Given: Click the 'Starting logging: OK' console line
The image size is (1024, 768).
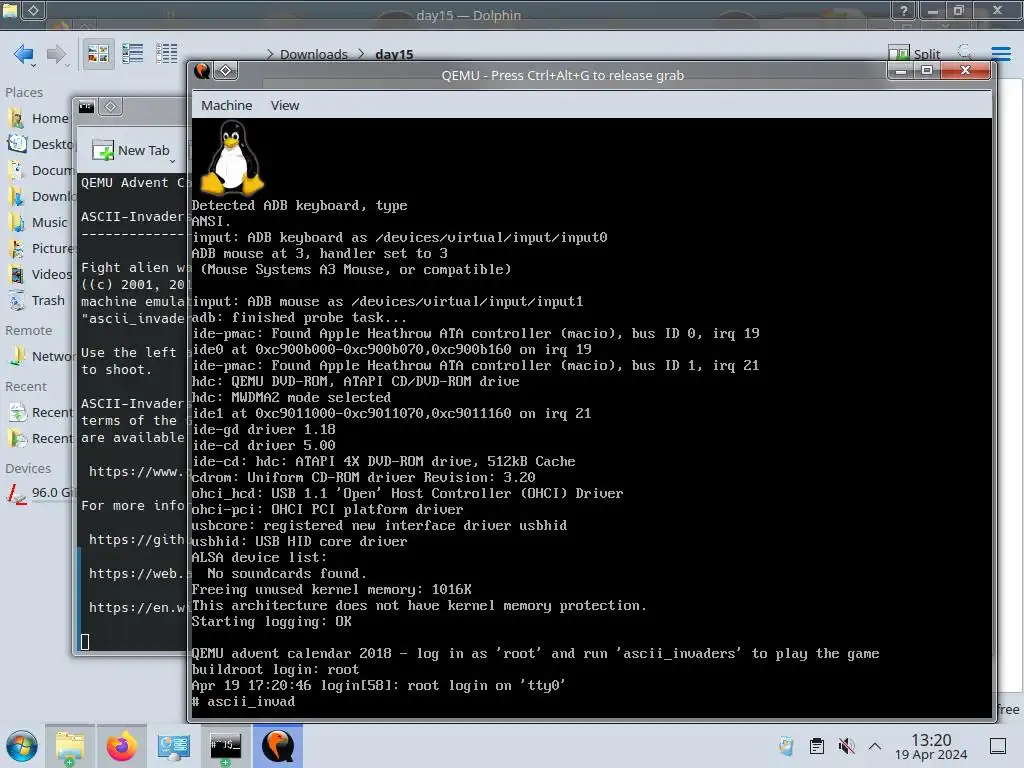Looking at the screenshot, I should [x=271, y=622].
